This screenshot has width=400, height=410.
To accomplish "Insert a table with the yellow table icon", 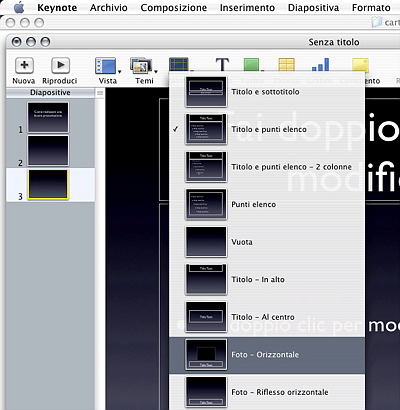I will pyautogui.click(x=287, y=65).
